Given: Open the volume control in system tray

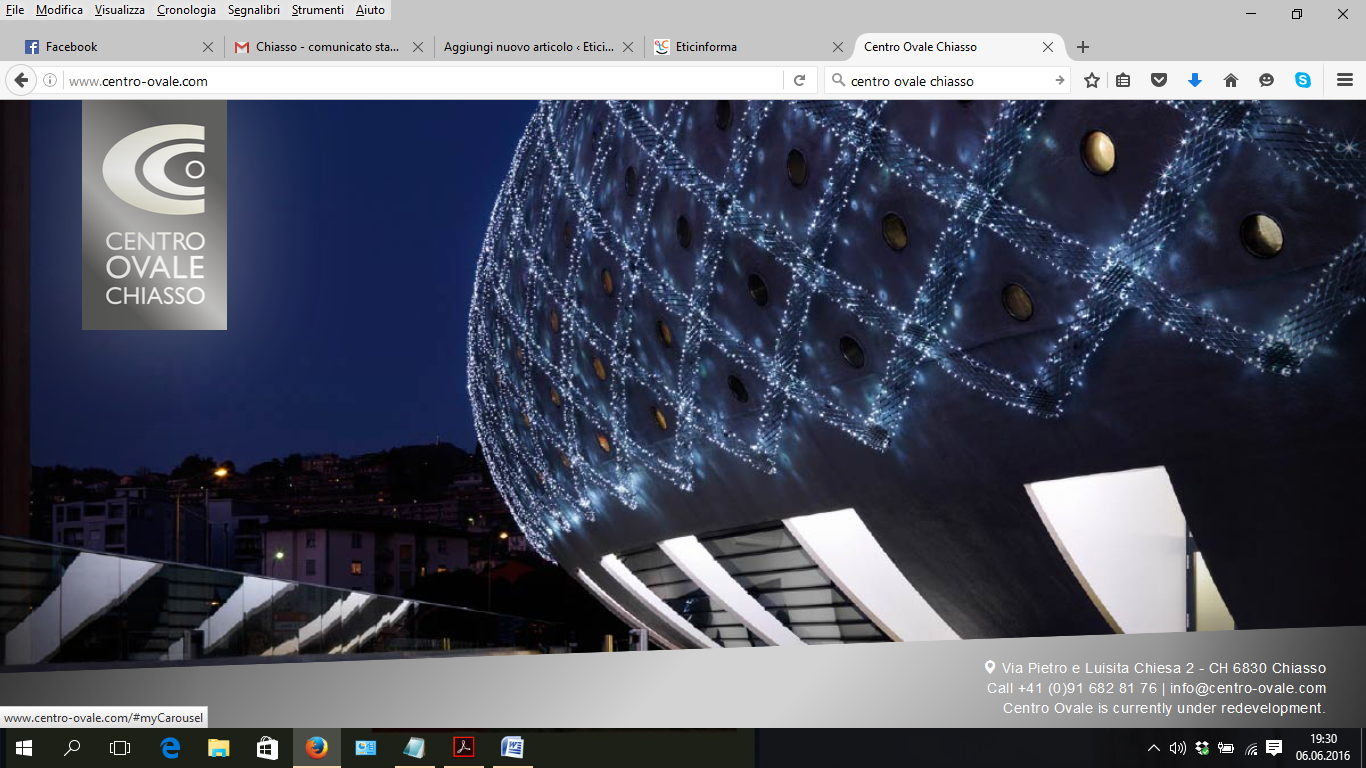Looking at the screenshot, I should coord(1178,748).
